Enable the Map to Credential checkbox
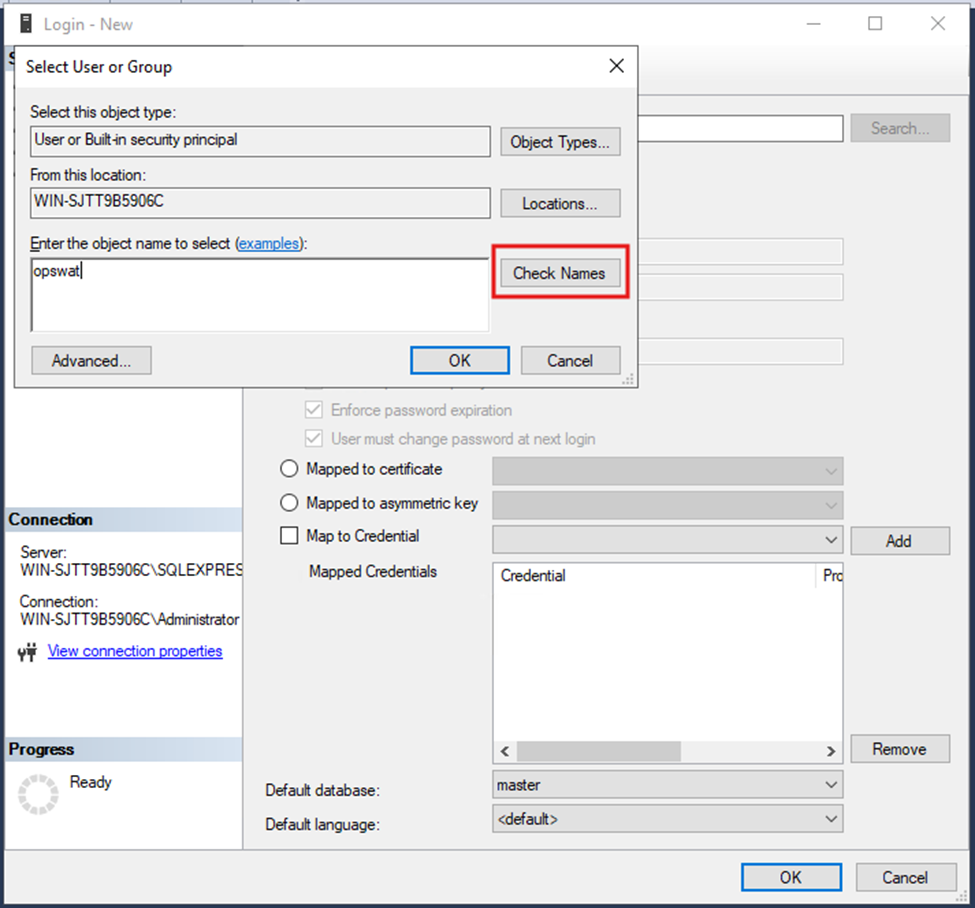975x908 pixels. [290, 536]
